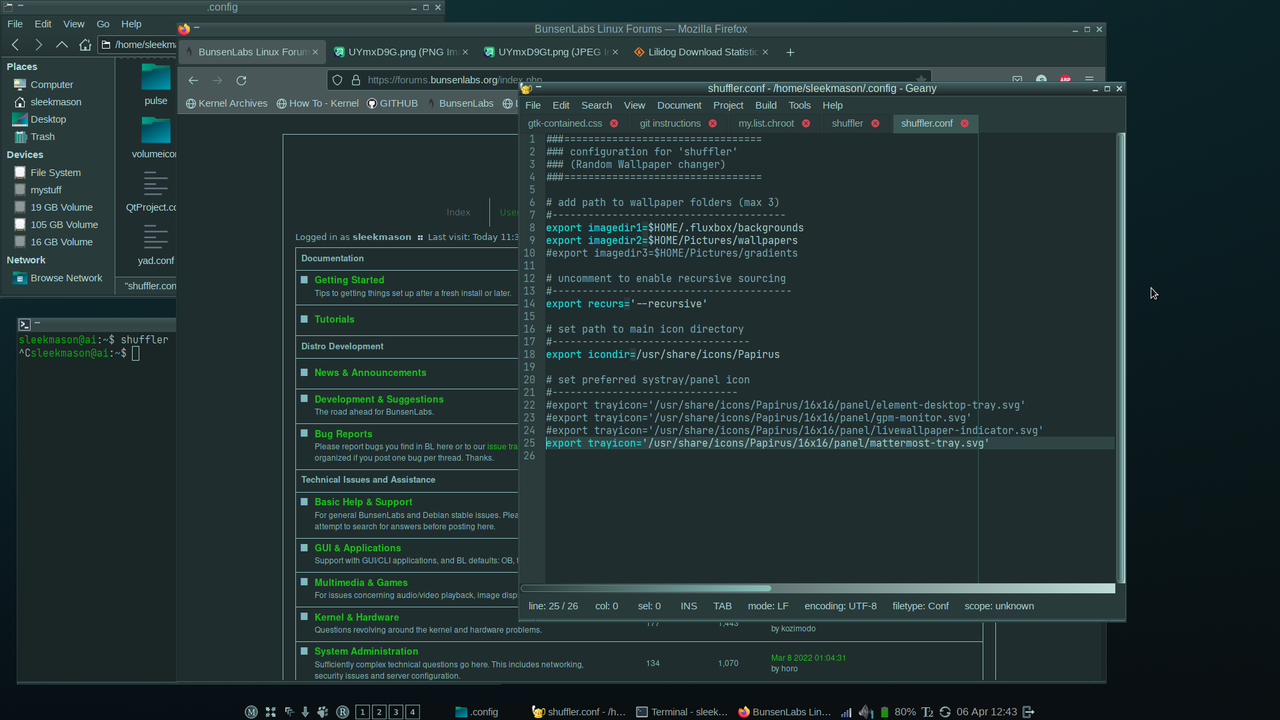Image resolution: width=1280 pixels, height=720 pixels.
Task: Open Geany's Build menu
Action: point(766,105)
